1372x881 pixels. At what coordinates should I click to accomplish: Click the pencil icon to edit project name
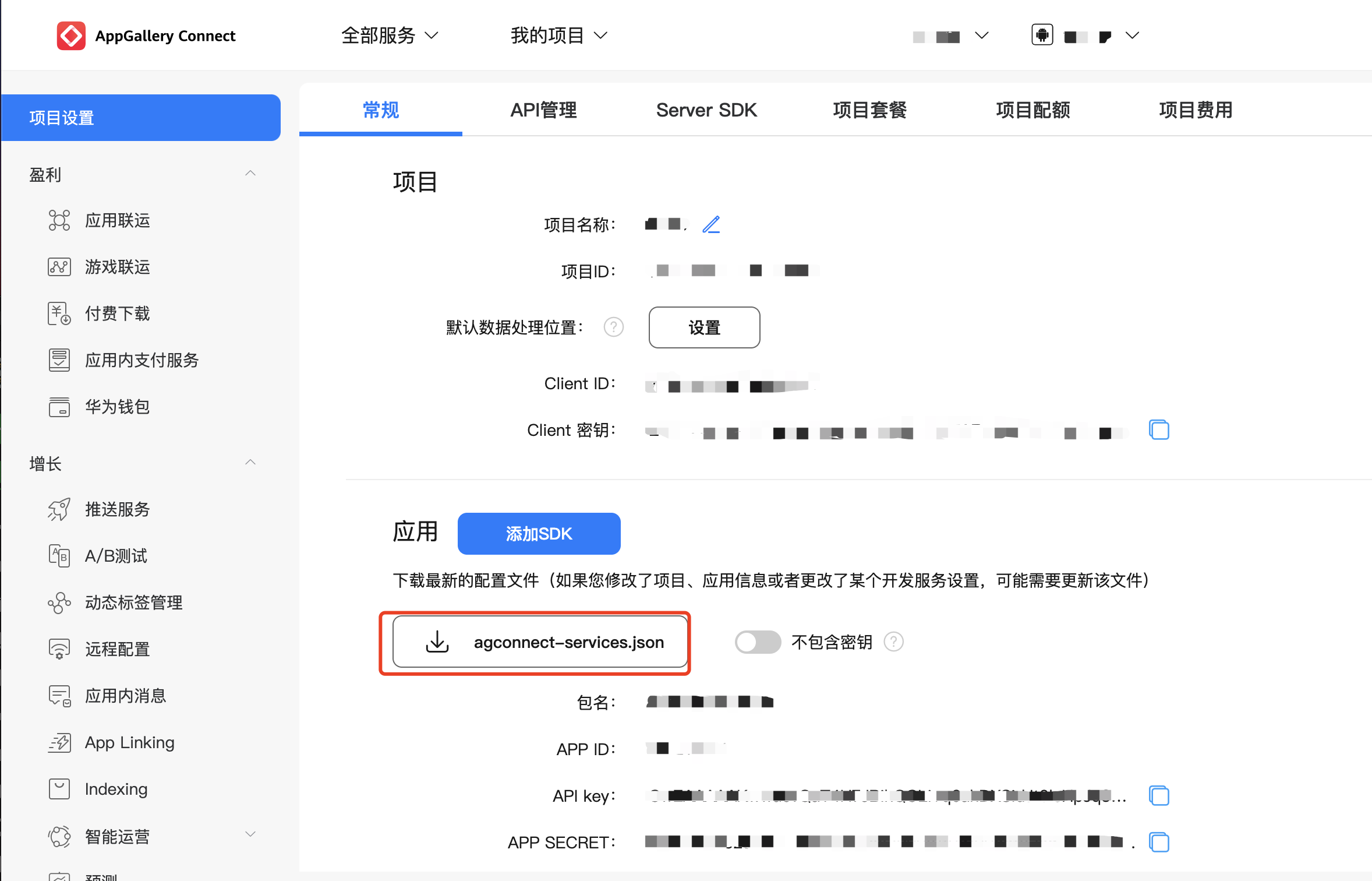click(711, 224)
